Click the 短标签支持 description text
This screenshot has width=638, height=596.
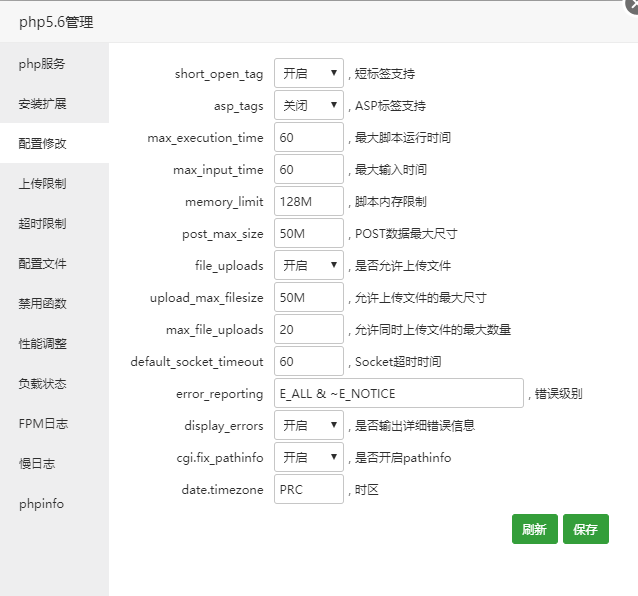tap(385, 74)
